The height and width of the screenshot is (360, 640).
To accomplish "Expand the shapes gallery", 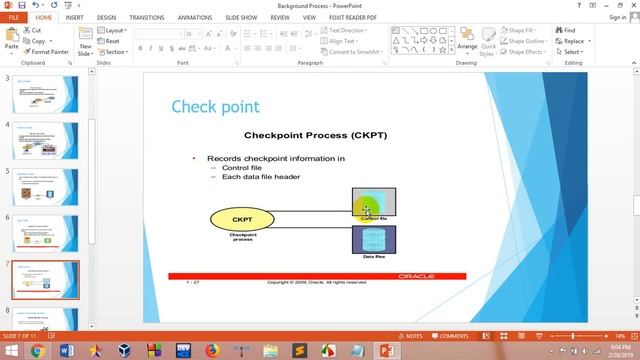I will 451,50.
